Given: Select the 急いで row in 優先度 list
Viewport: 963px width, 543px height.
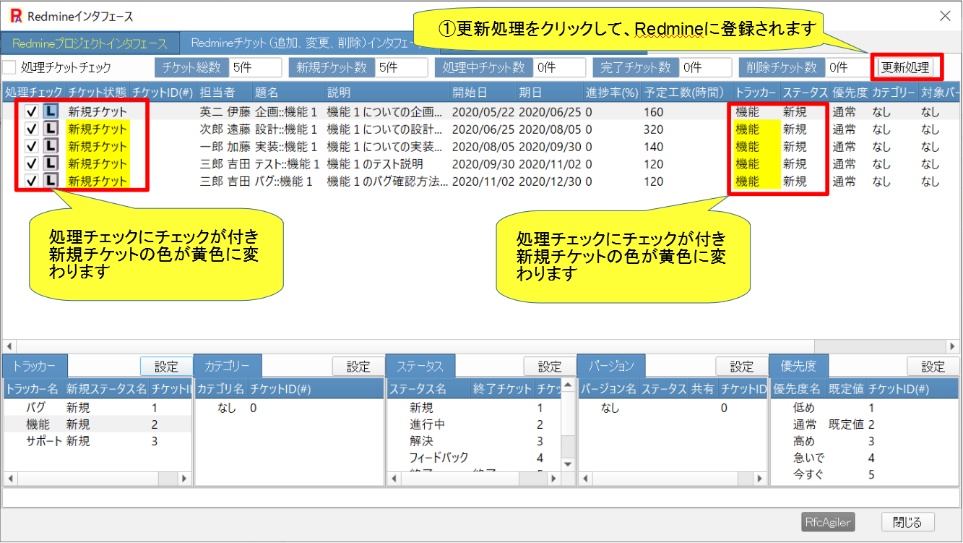Looking at the screenshot, I should [x=864, y=457].
